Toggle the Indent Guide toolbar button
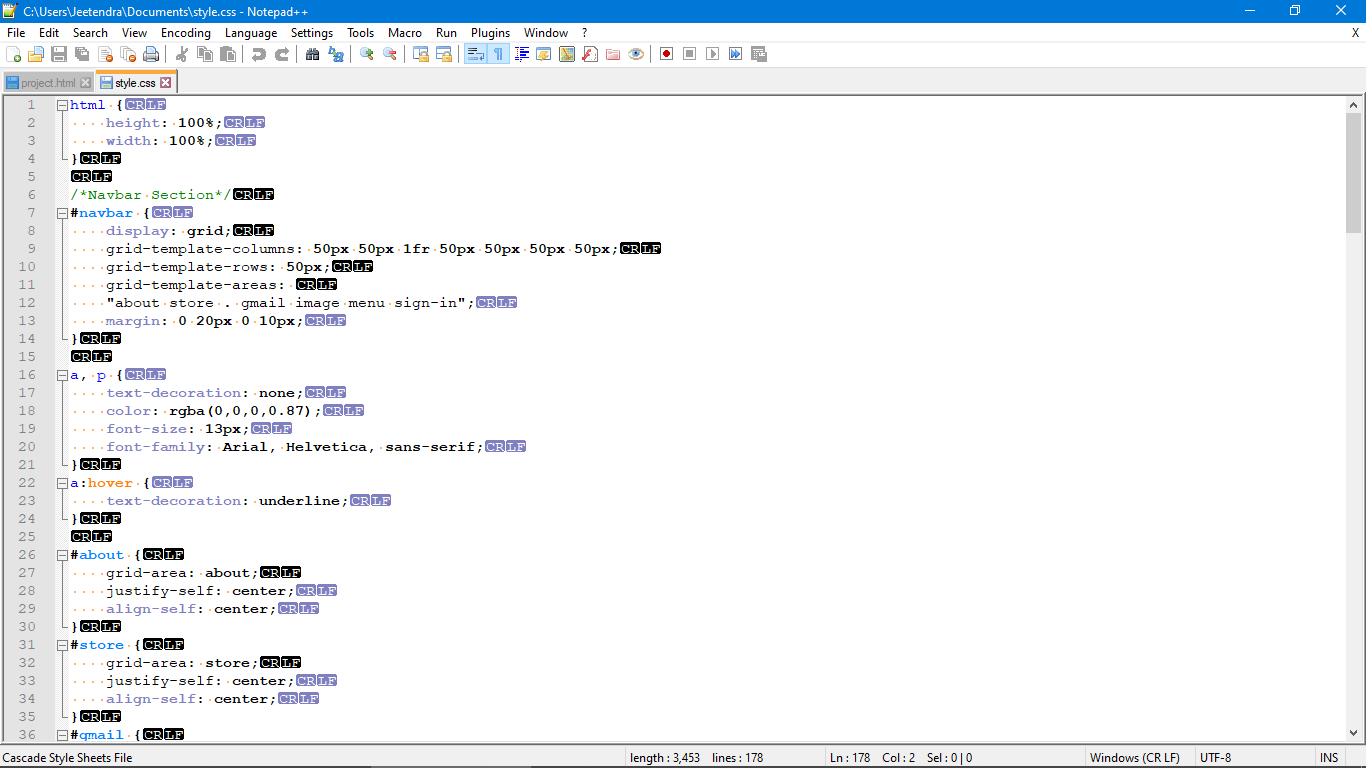The height and width of the screenshot is (768, 1366). (x=521, y=54)
